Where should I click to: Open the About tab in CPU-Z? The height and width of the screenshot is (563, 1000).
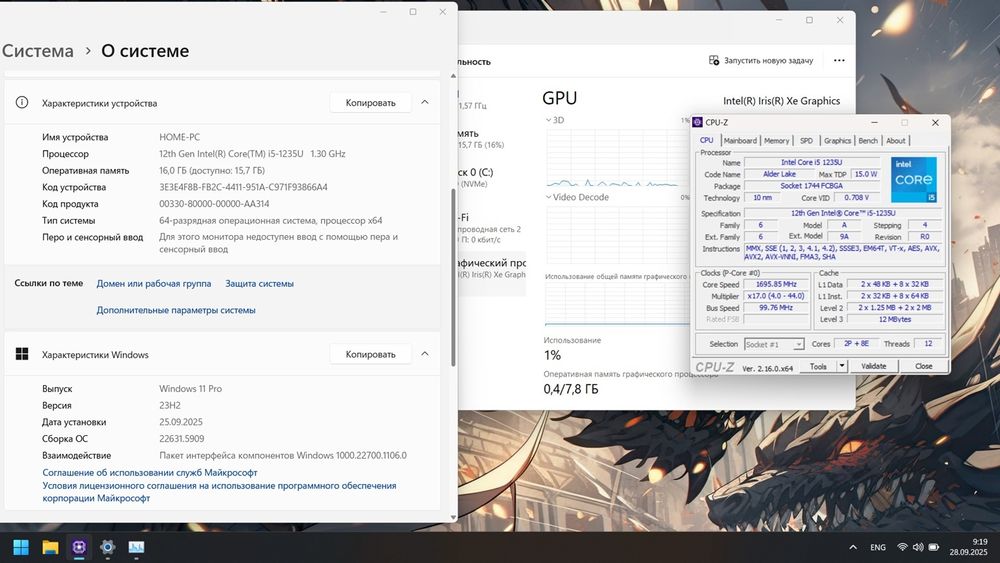[x=895, y=141]
